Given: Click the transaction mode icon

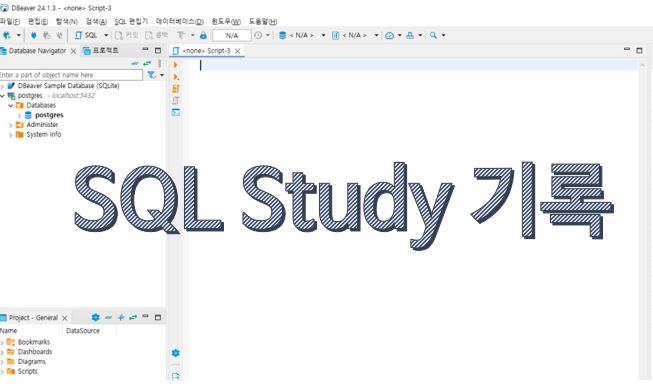Looking at the screenshot, I should pos(181,35).
